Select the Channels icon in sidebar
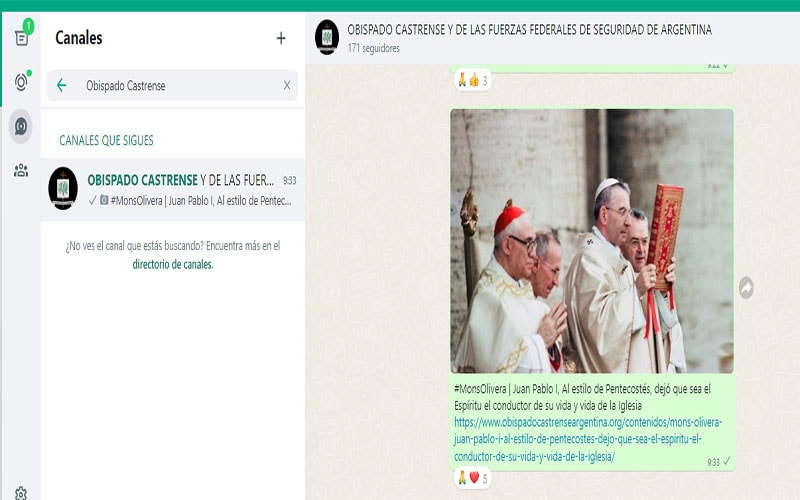Image resolution: width=800 pixels, height=500 pixels. click(x=21, y=126)
